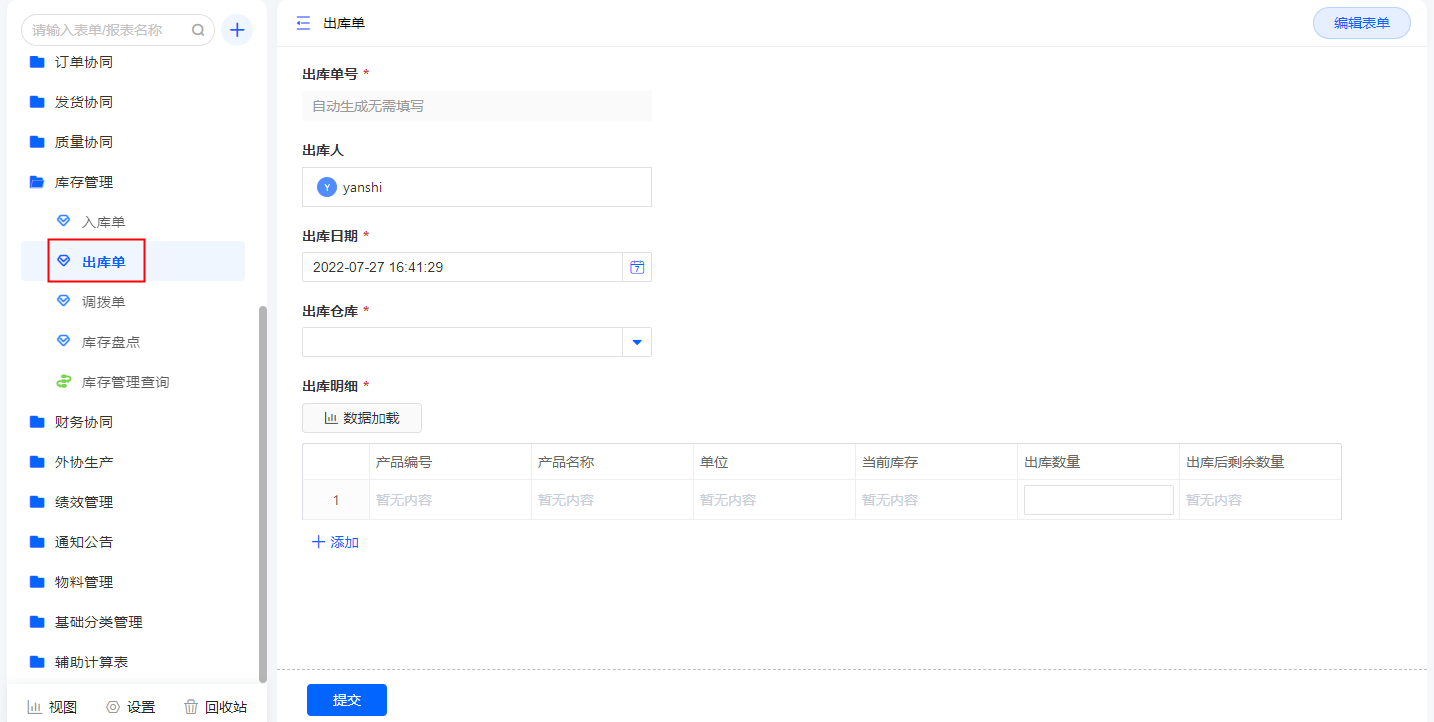This screenshot has height=722, width=1434.
Task: Click the 单位 column header
Action: click(x=774, y=462)
